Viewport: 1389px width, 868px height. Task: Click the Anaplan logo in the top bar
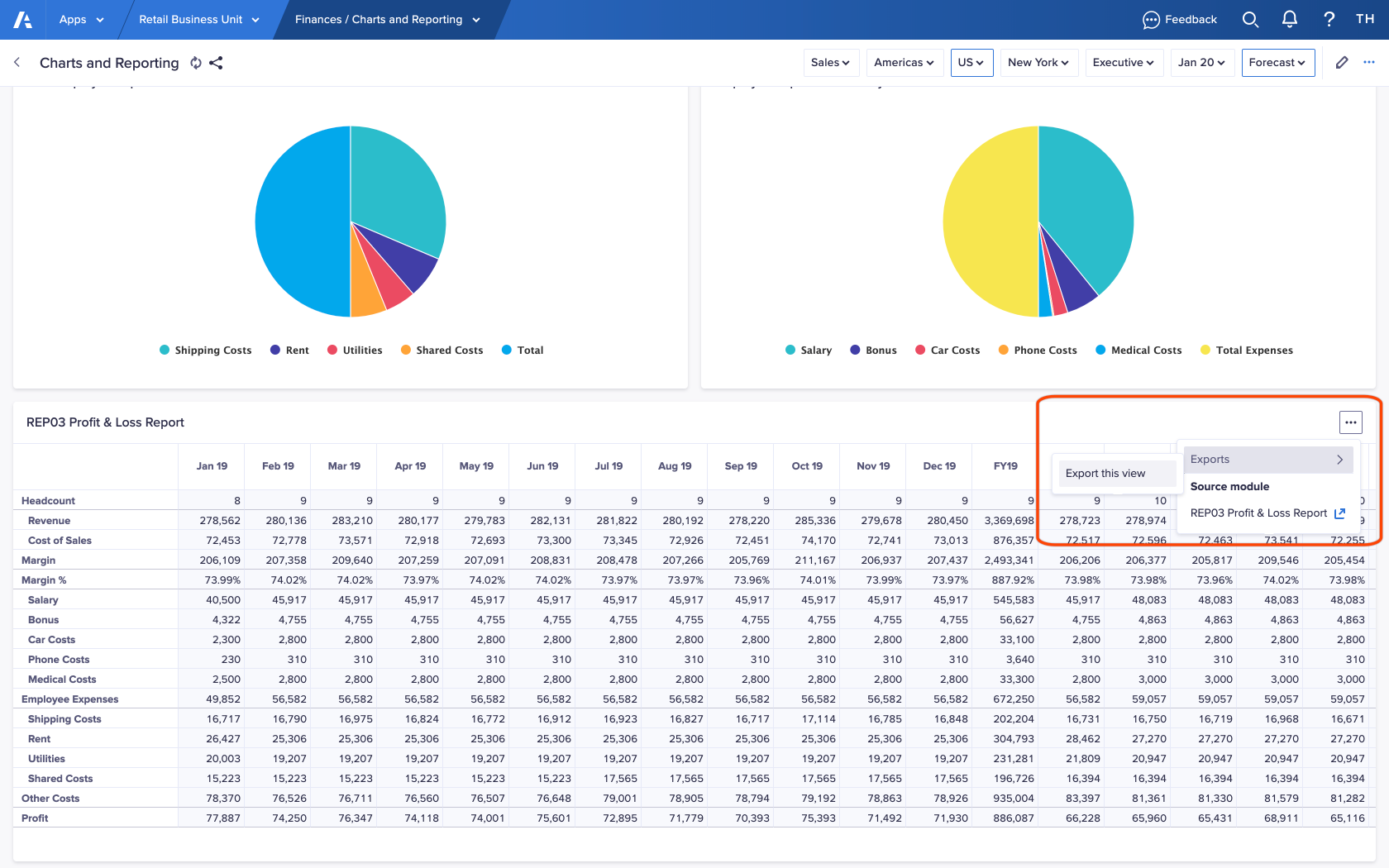21,19
